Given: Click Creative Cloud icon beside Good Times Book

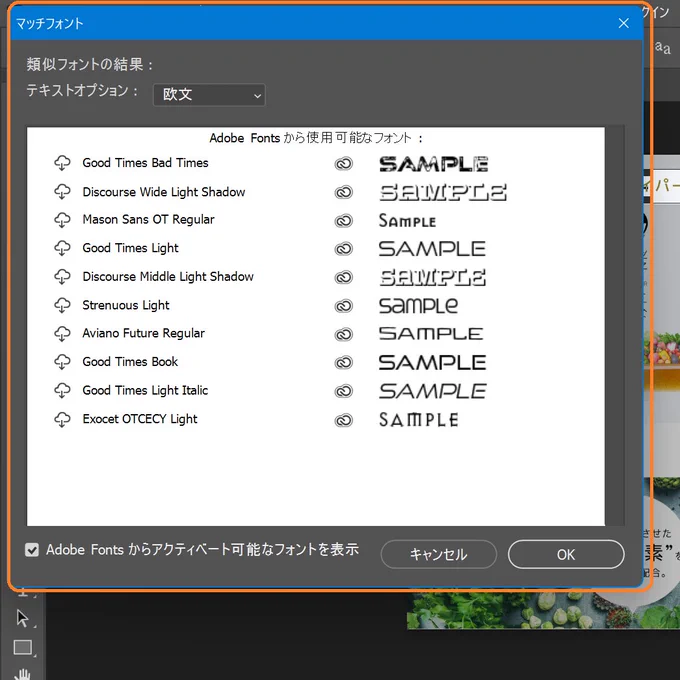Looking at the screenshot, I should [343, 363].
